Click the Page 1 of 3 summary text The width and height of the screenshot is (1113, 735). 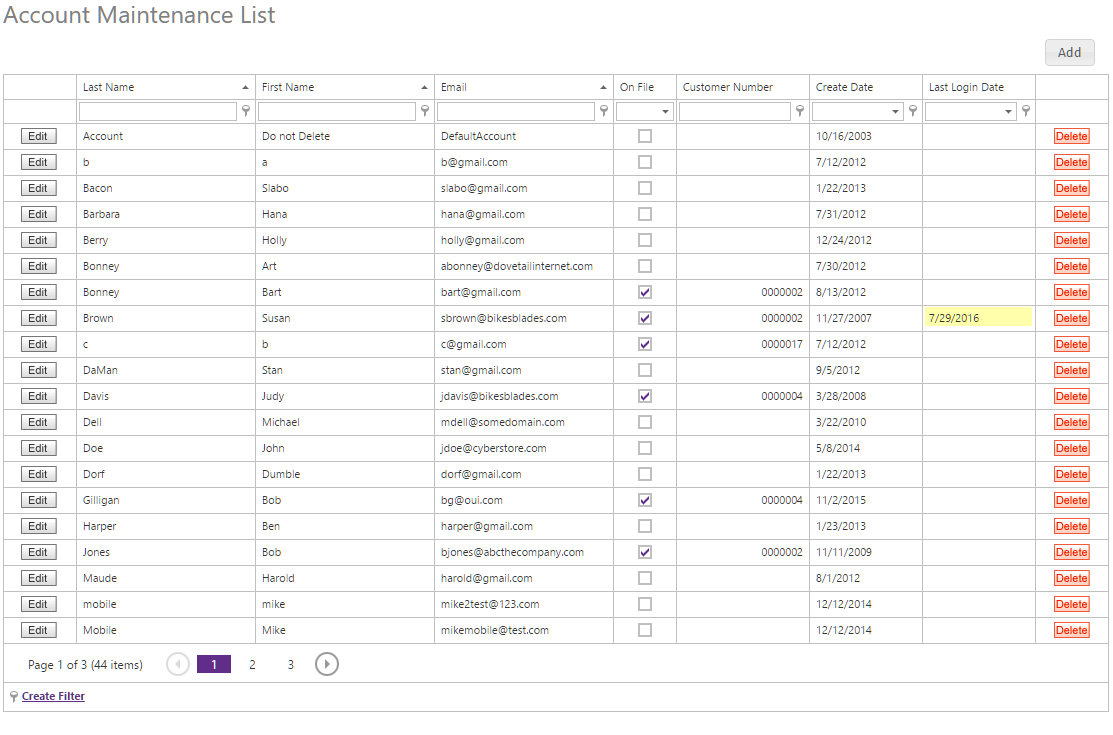85,665
